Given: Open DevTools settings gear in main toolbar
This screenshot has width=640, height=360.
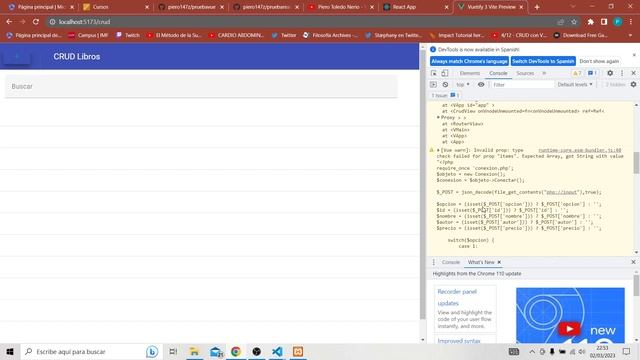Looking at the screenshot, I should click(x=610, y=73).
